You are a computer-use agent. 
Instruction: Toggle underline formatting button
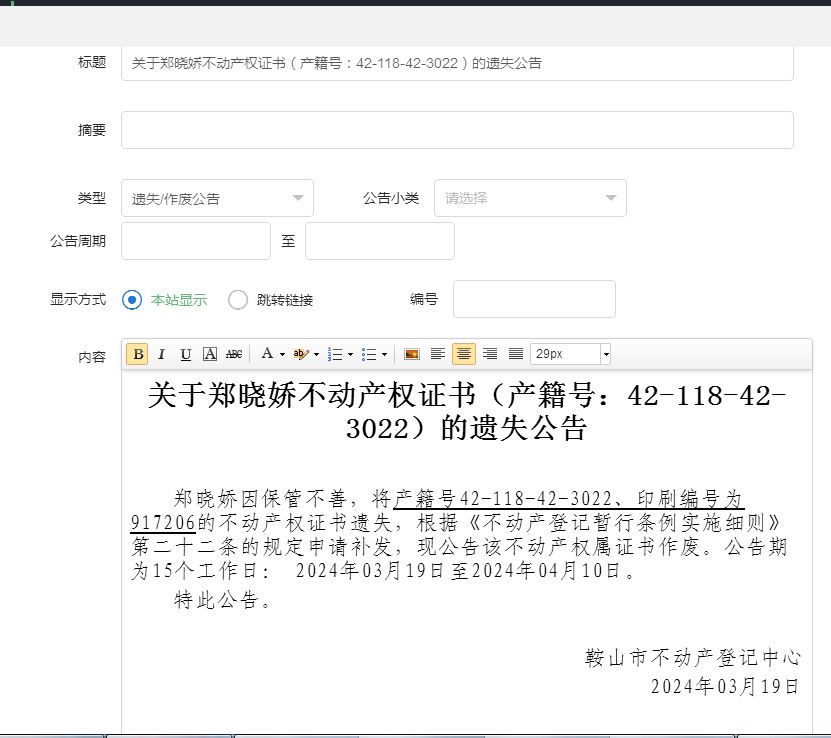(x=185, y=354)
